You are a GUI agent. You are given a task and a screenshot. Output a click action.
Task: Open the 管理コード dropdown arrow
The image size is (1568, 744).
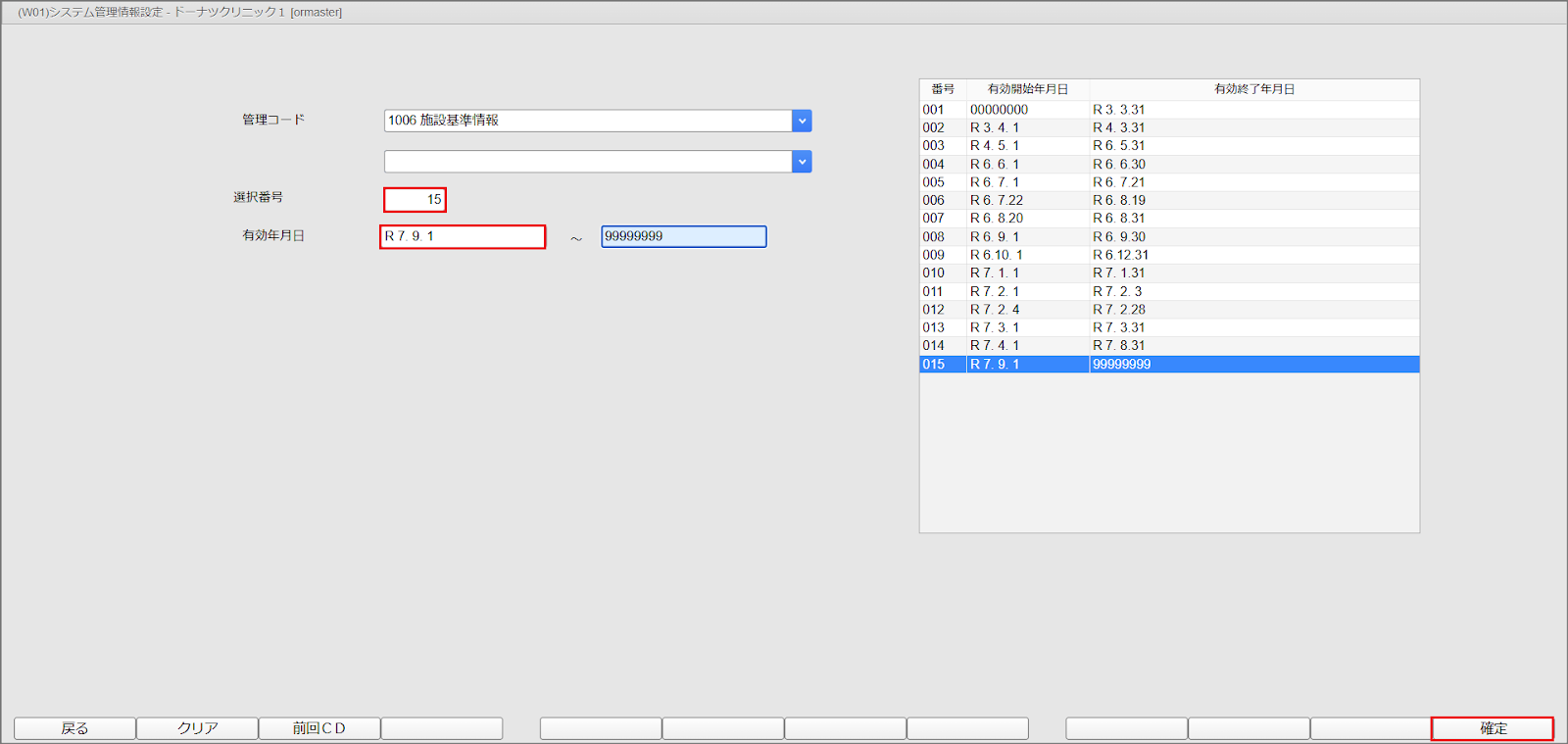tap(802, 121)
